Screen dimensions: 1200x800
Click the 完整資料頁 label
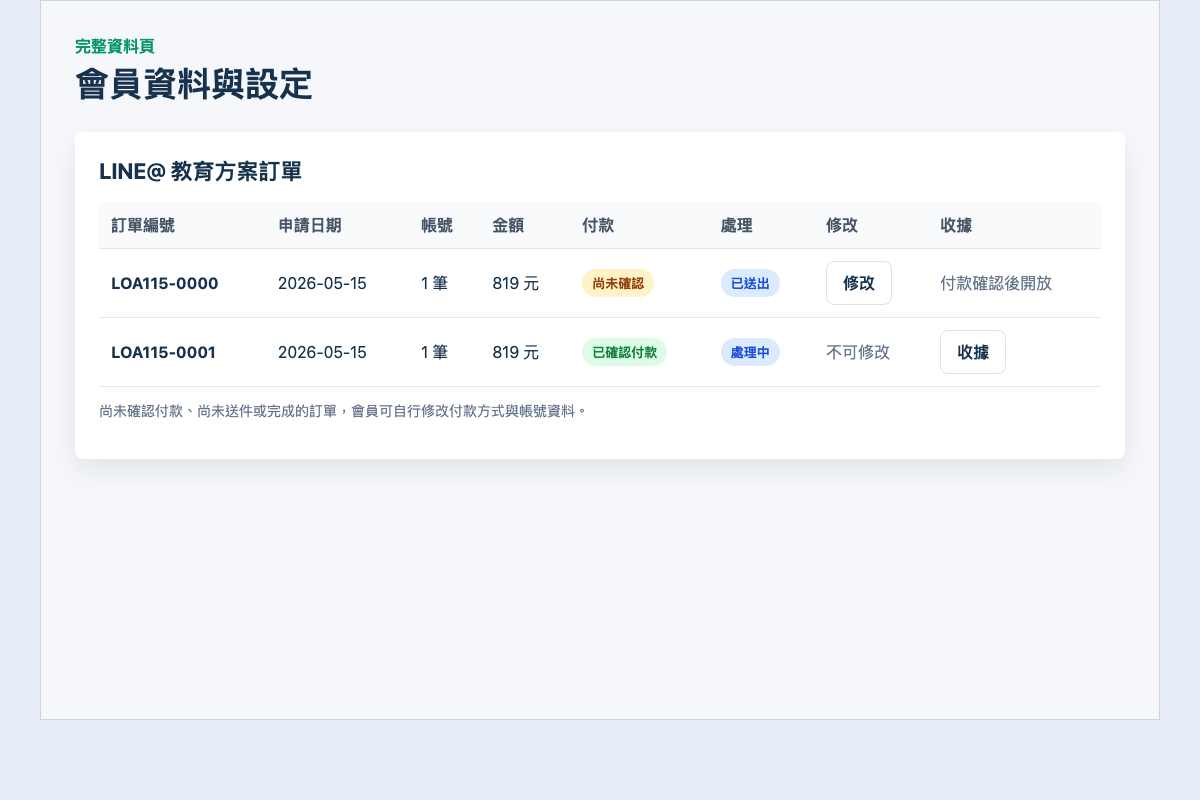(115, 46)
